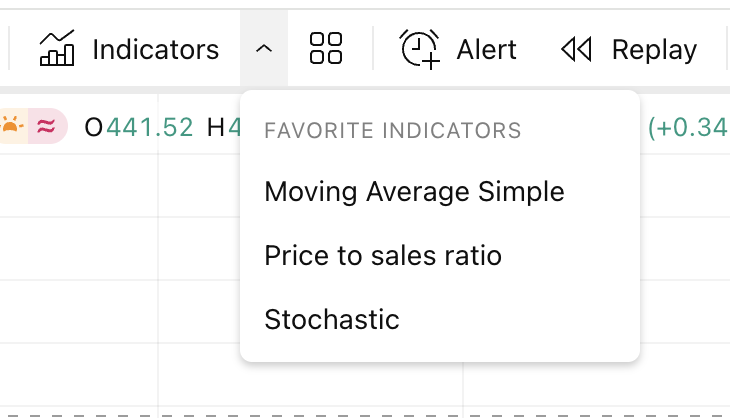Click the pink approximate-sign data status icon
The width and height of the screenshot is (730, 418).
coord(46,126)
